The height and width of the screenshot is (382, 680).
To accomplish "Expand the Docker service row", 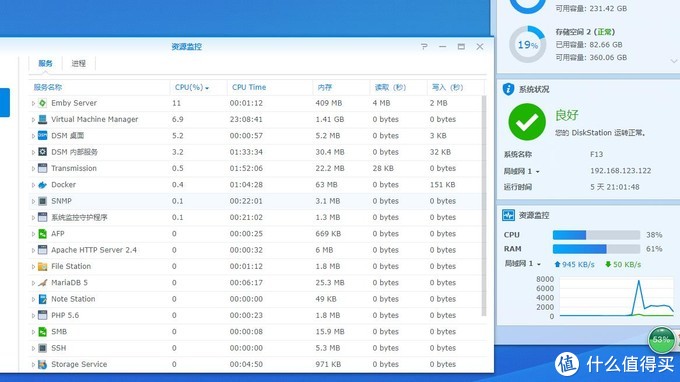I will [33, 185].
